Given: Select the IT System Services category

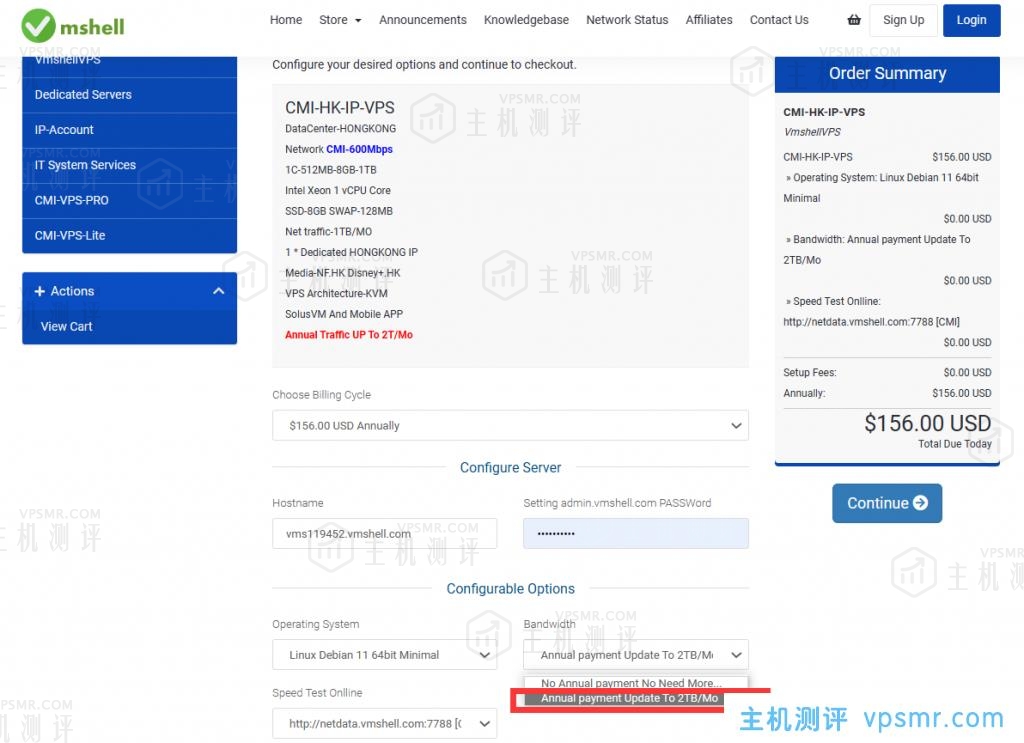Looking at the screenshot, I should [x=129, y=165].
